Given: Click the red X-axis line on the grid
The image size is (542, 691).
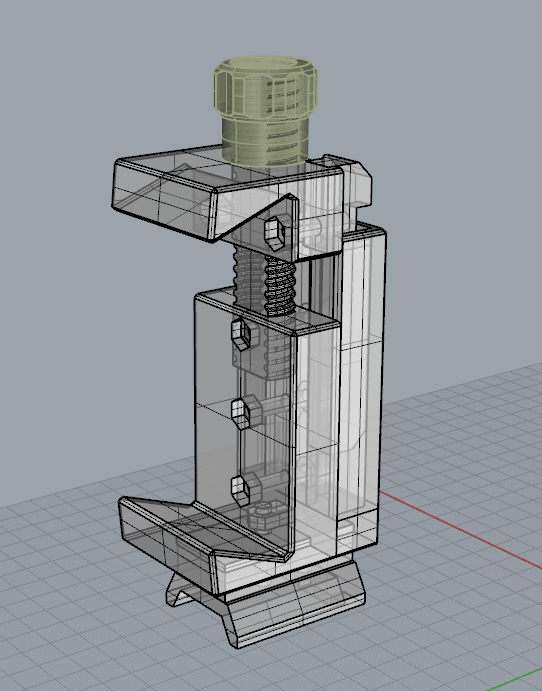Looking at the screenshot, I should [x=460, y=530].
